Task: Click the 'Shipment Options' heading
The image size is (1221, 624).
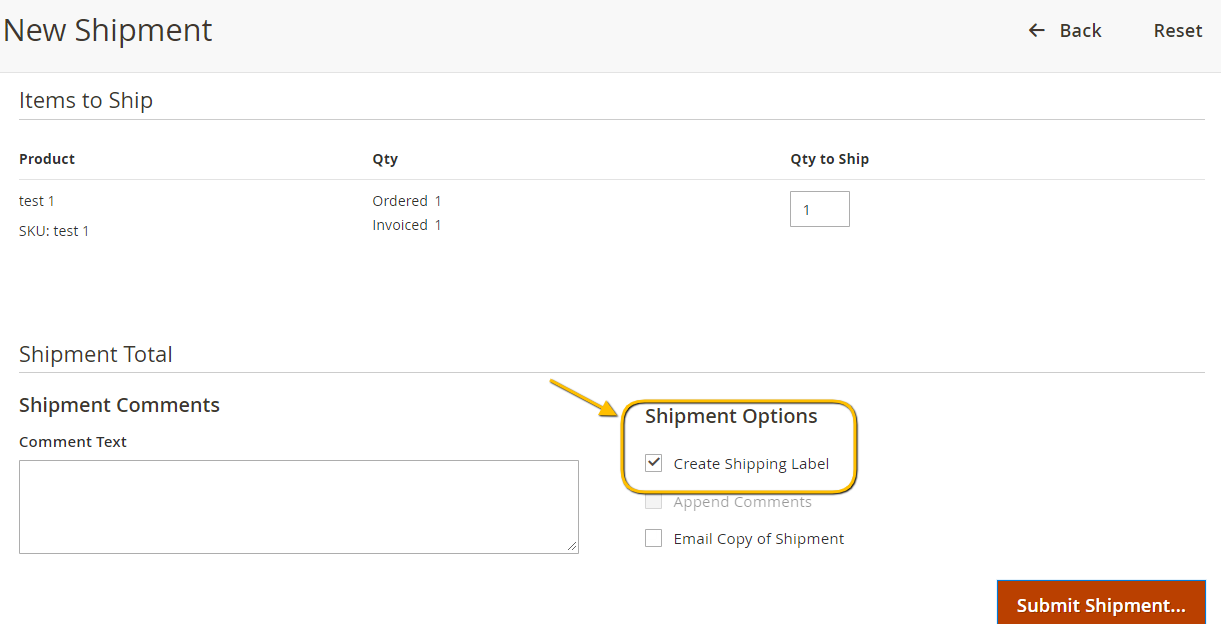Action: click(x=731, y=416)
